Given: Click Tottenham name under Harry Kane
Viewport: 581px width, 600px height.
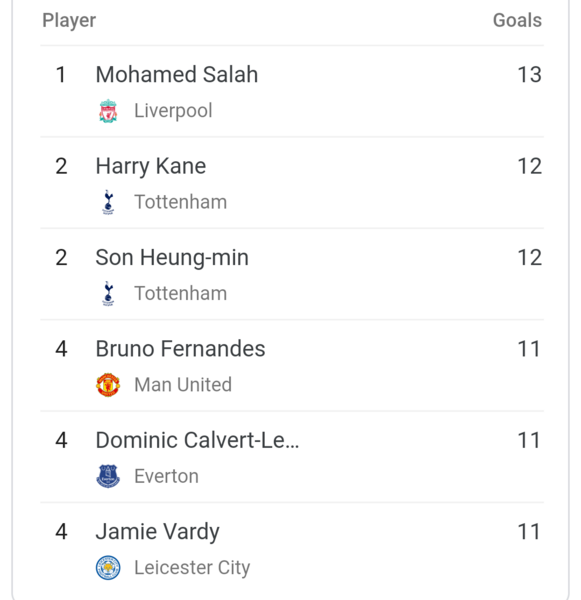Looking at the screenshot, I should [x=180, y=202].
